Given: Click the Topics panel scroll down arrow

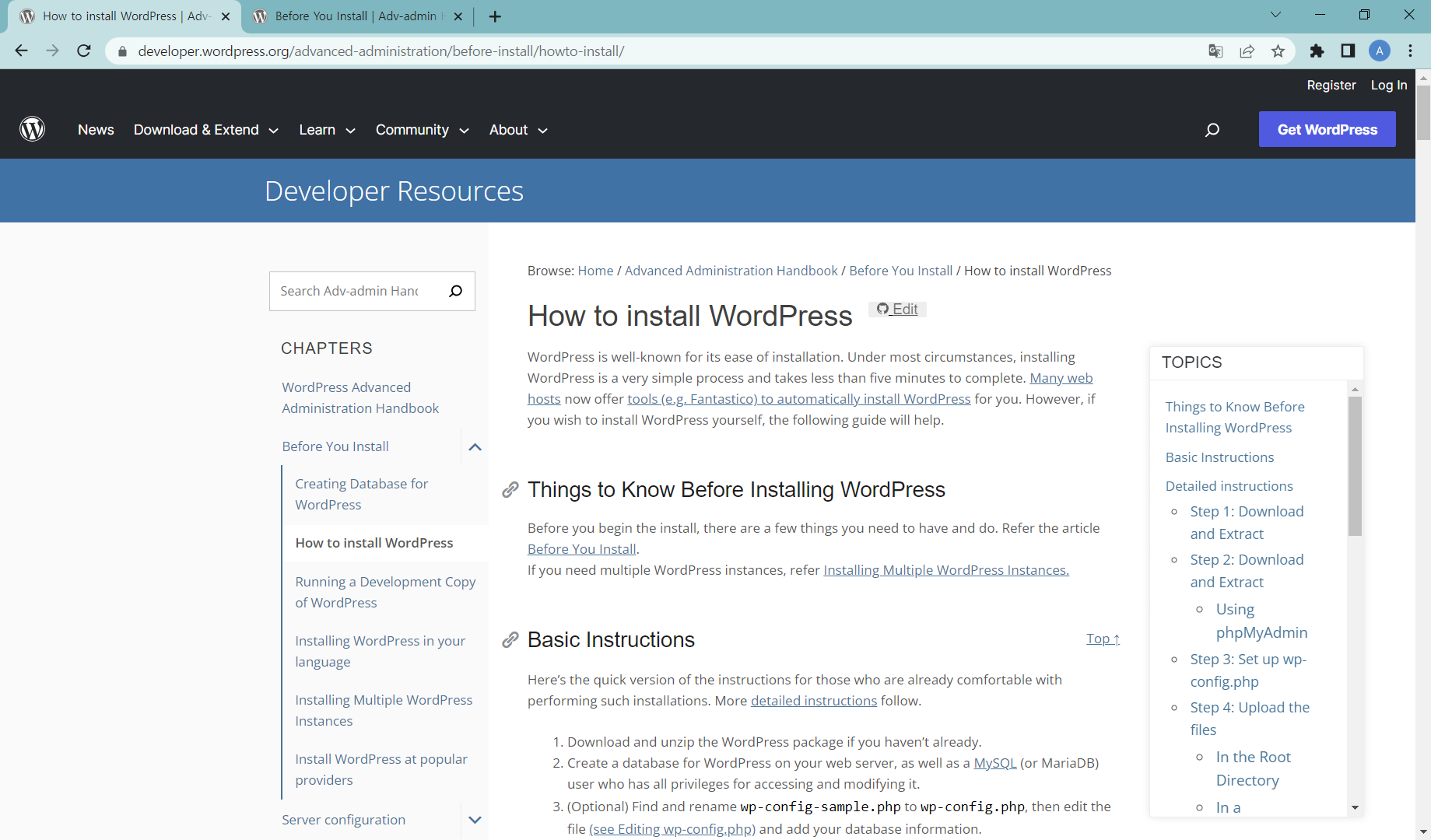Looking at the screenshot, I should (x=1355, y=807).
